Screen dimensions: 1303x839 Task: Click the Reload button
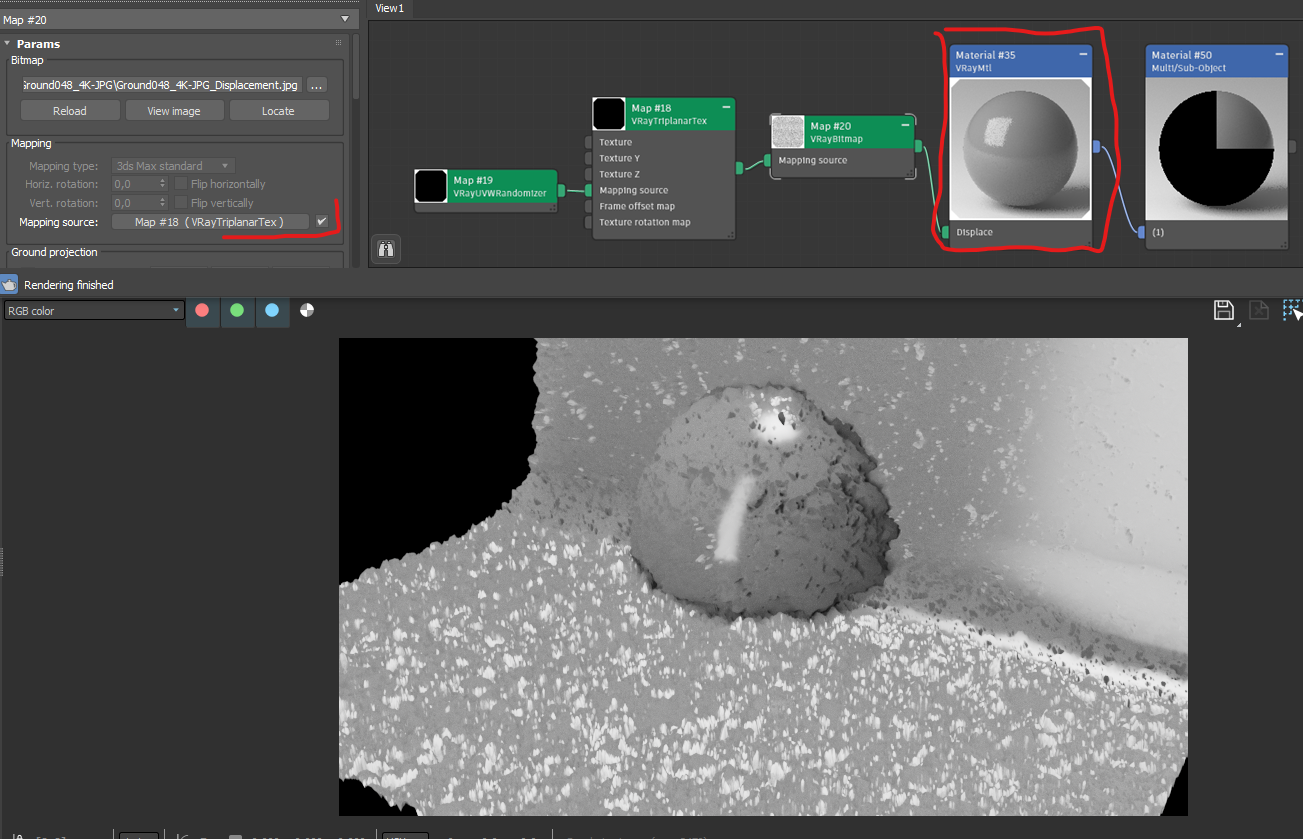70,111
